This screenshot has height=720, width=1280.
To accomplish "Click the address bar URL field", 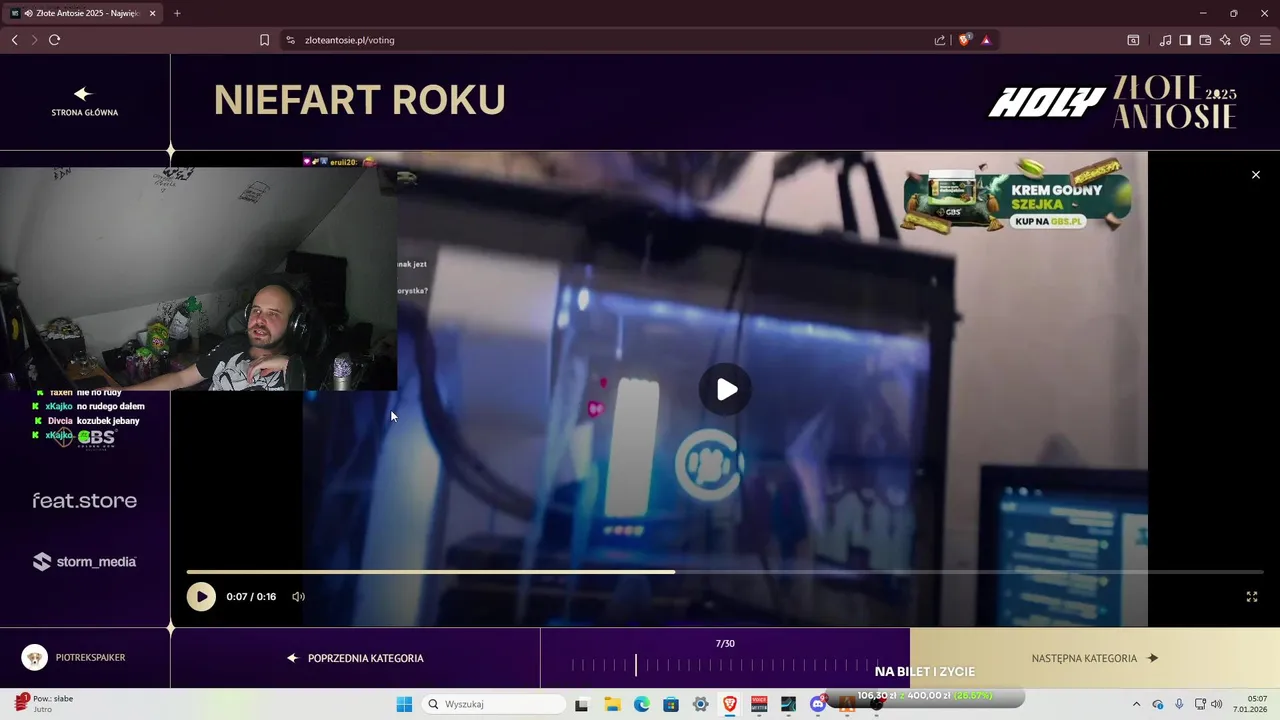I will pyautogui.click(x=610, y=40).
